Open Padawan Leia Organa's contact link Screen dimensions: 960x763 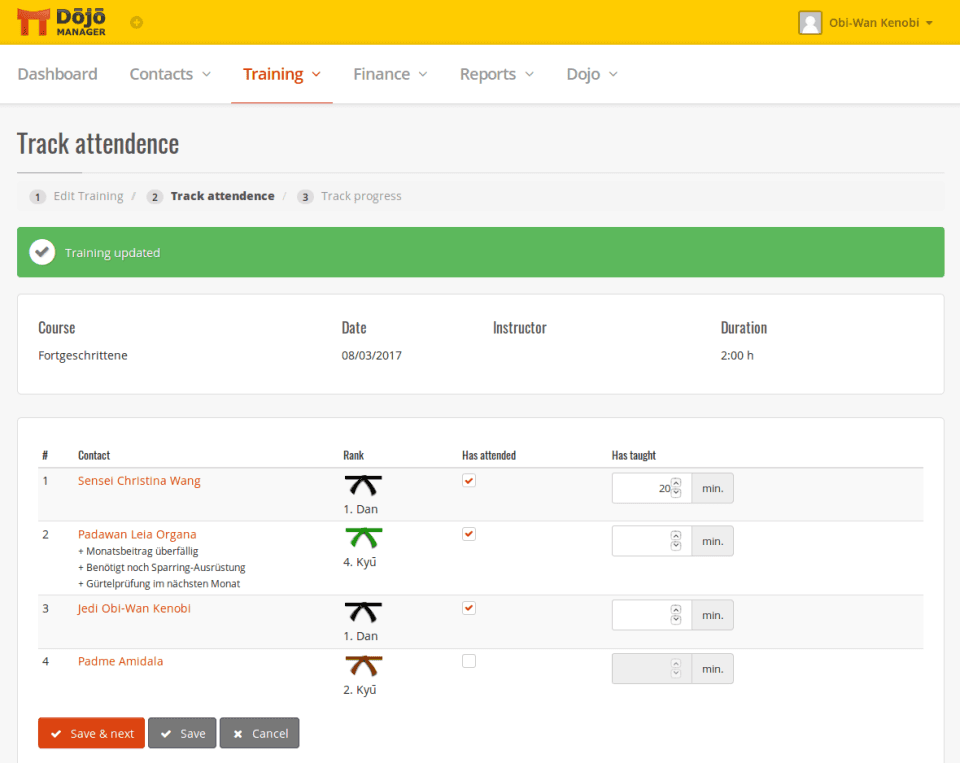click(137, 534)
